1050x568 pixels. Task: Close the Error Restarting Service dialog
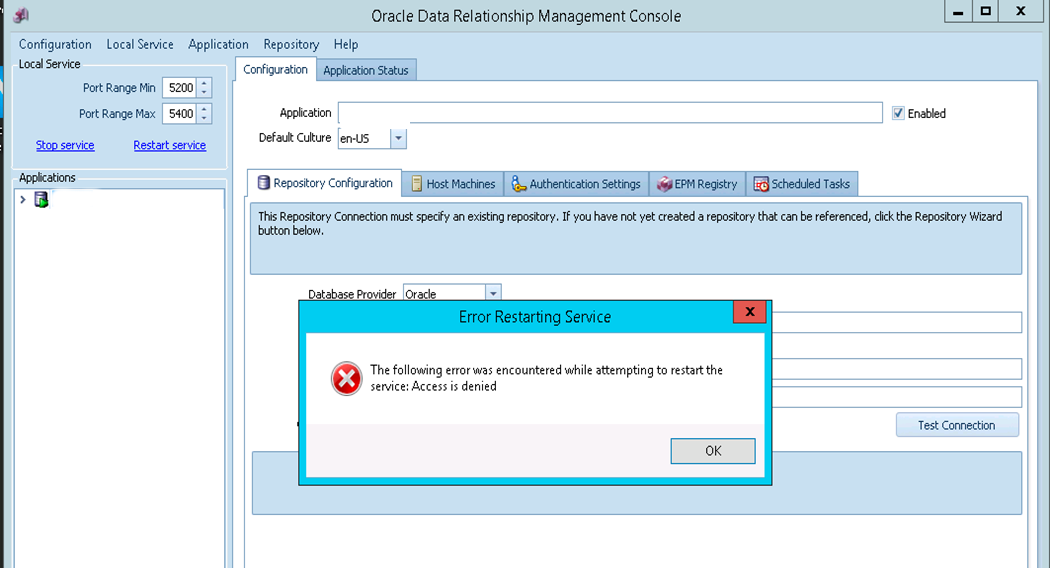point(749,313)
